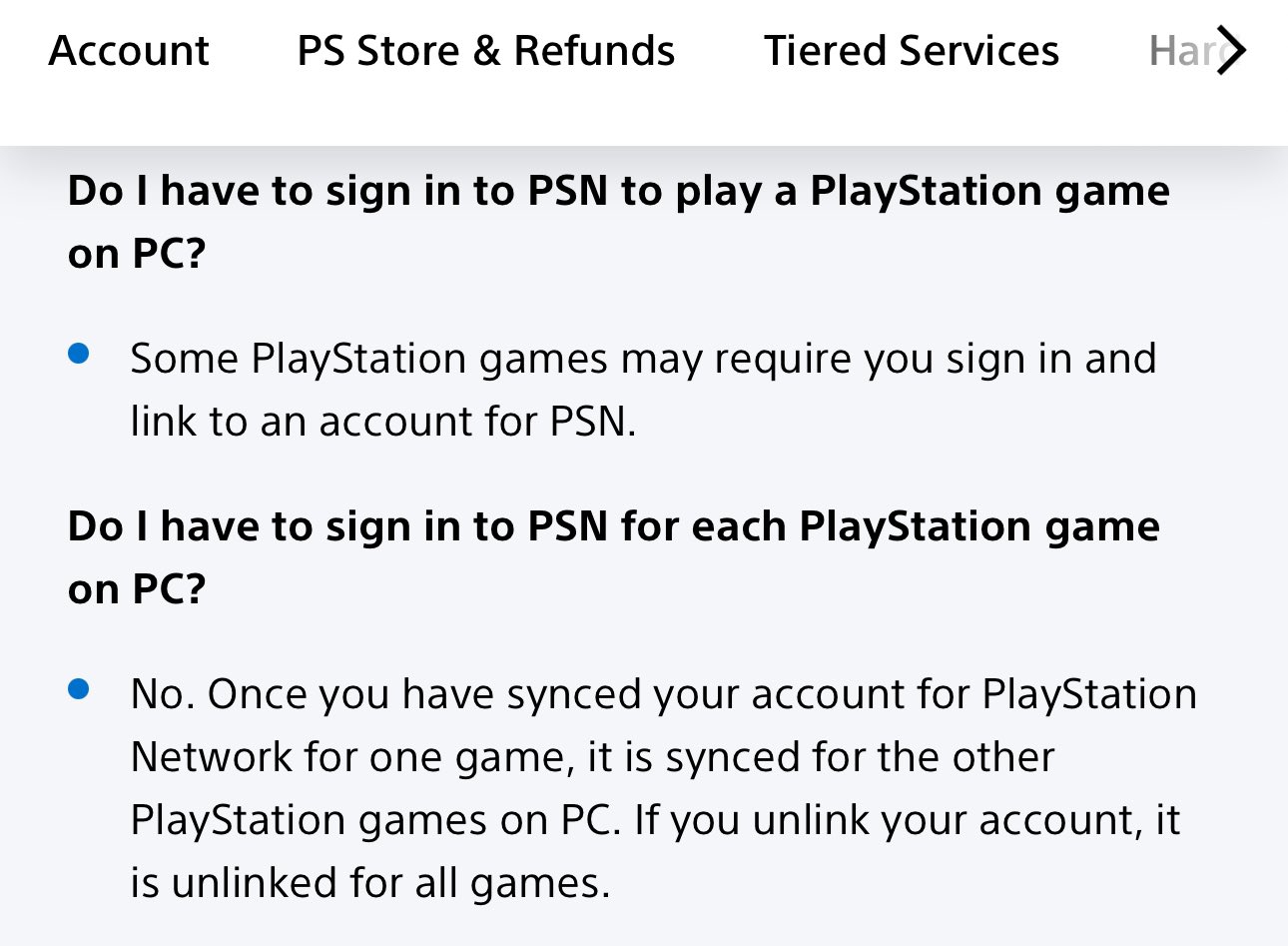Click the line 'Network for one game, it is synced'
Screen dimensions: 1288x946
point(592,757)
